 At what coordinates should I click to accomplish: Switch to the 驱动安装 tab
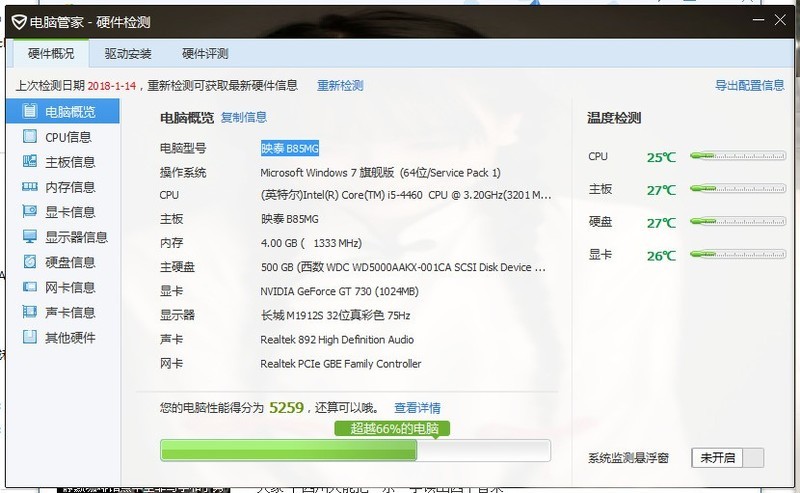[128, 53]
